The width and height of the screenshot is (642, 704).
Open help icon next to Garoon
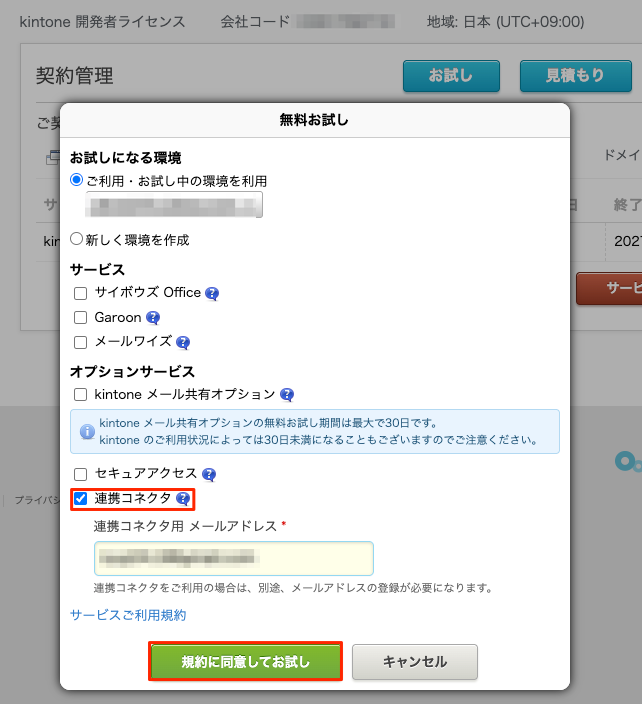tap(153, 318)
